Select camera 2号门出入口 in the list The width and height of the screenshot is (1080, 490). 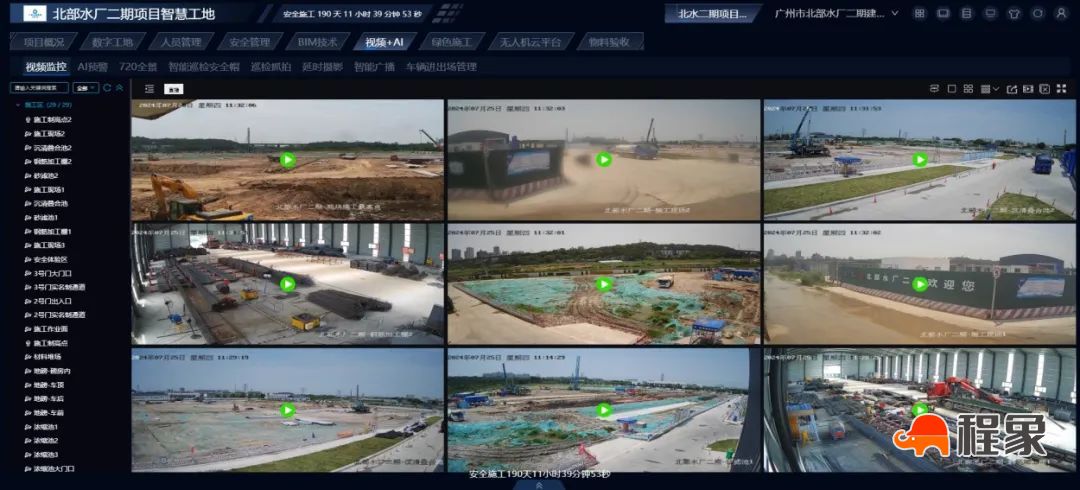pos(52,301)
